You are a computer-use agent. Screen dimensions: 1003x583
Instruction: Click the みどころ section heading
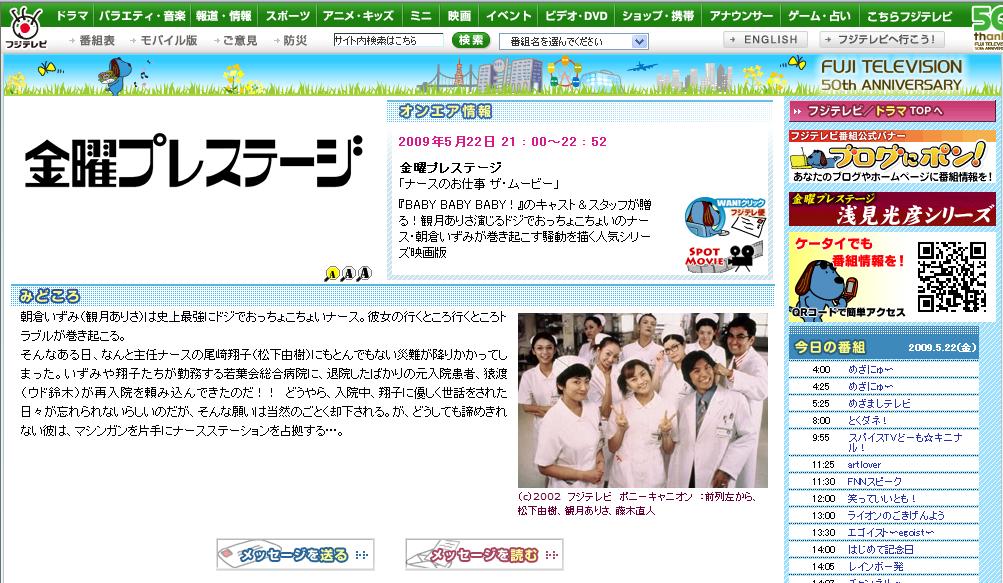49,296
